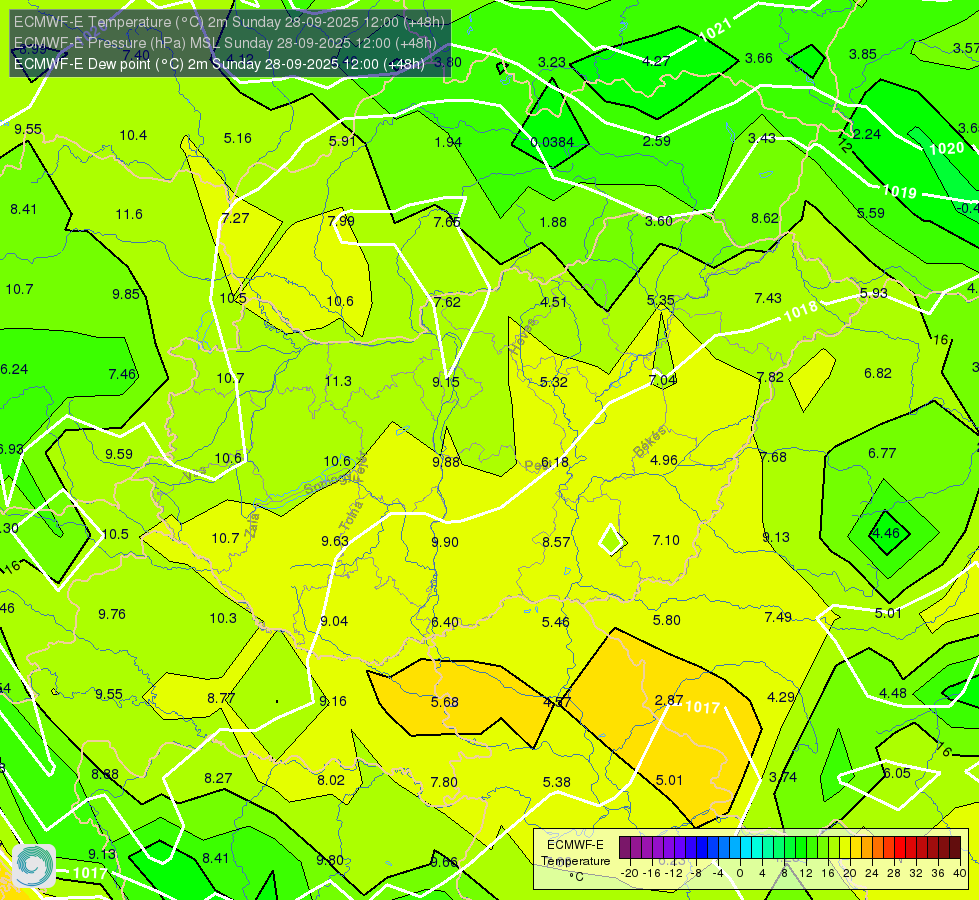Image resolution: width=979 pixels, height=900 pixels.
Task: Select the ECMWF-E Pressure MSL layer label
Action: [x=225, y=43]
